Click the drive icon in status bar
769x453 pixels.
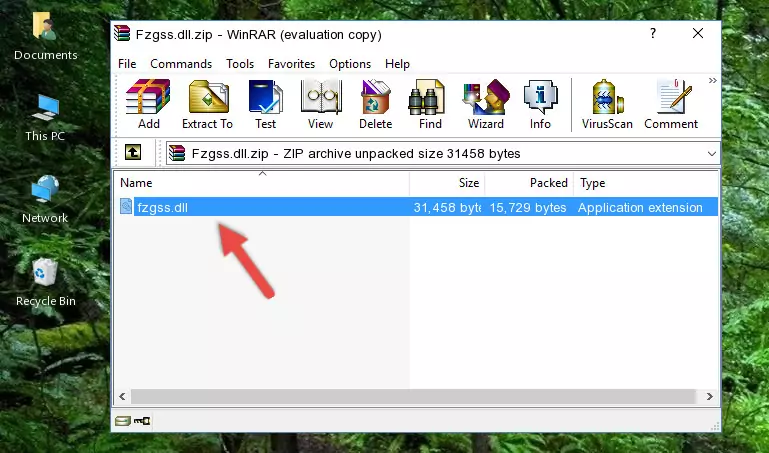point(123,421)
